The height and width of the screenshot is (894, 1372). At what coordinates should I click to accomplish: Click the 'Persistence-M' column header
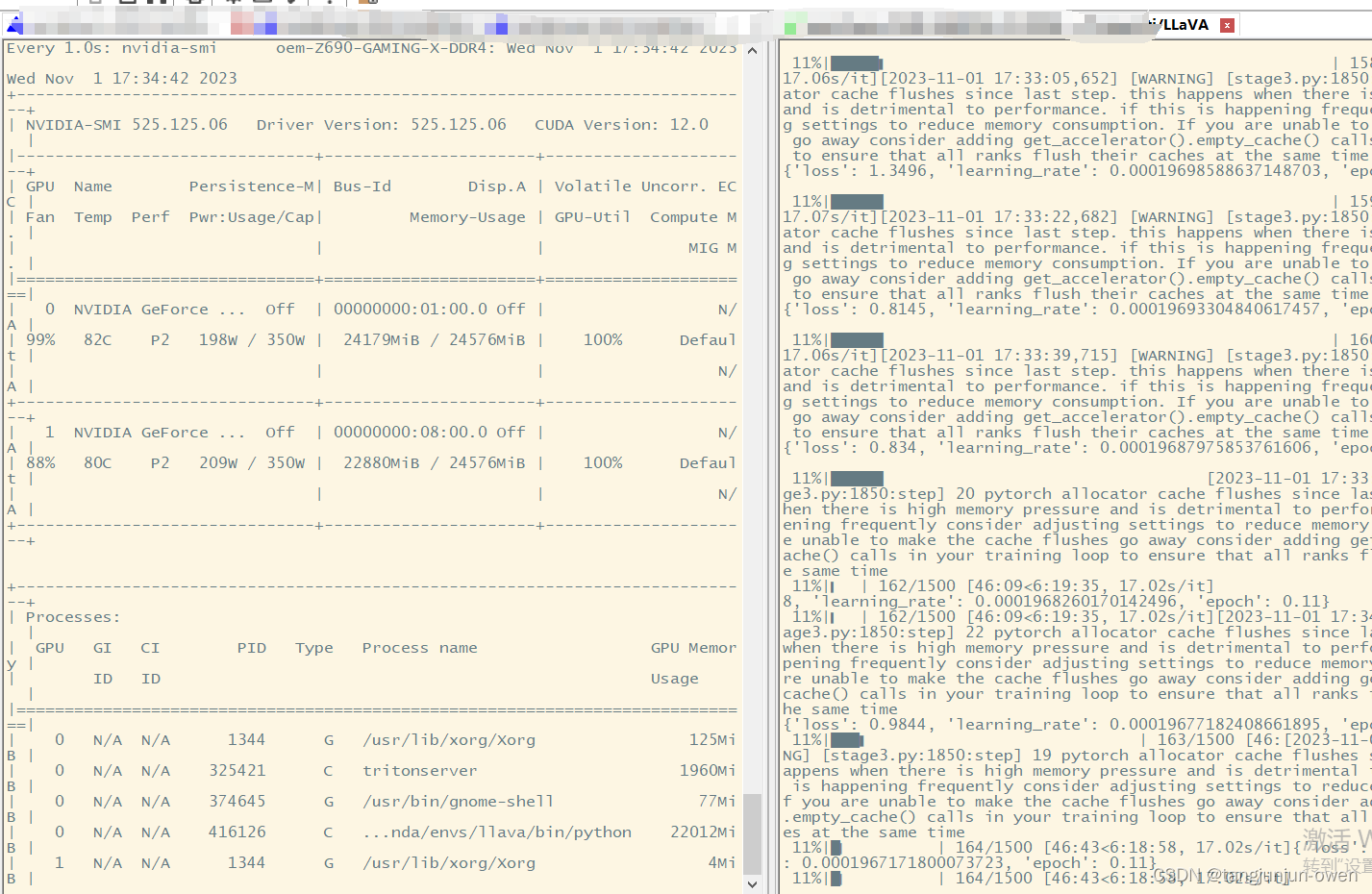click(251, 186)
